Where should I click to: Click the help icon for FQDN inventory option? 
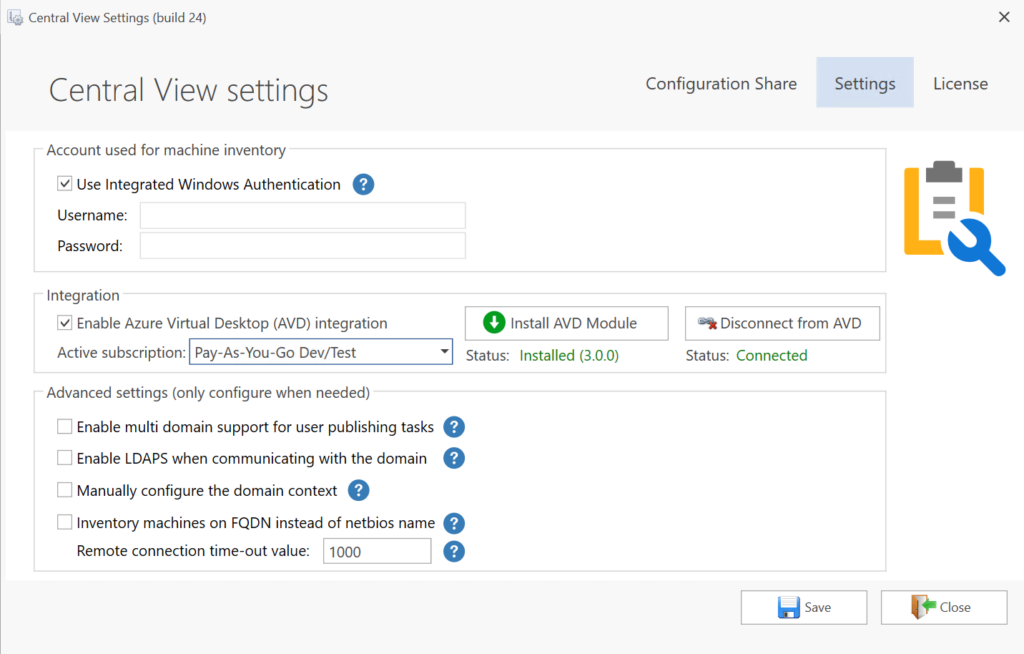[453, 523]
